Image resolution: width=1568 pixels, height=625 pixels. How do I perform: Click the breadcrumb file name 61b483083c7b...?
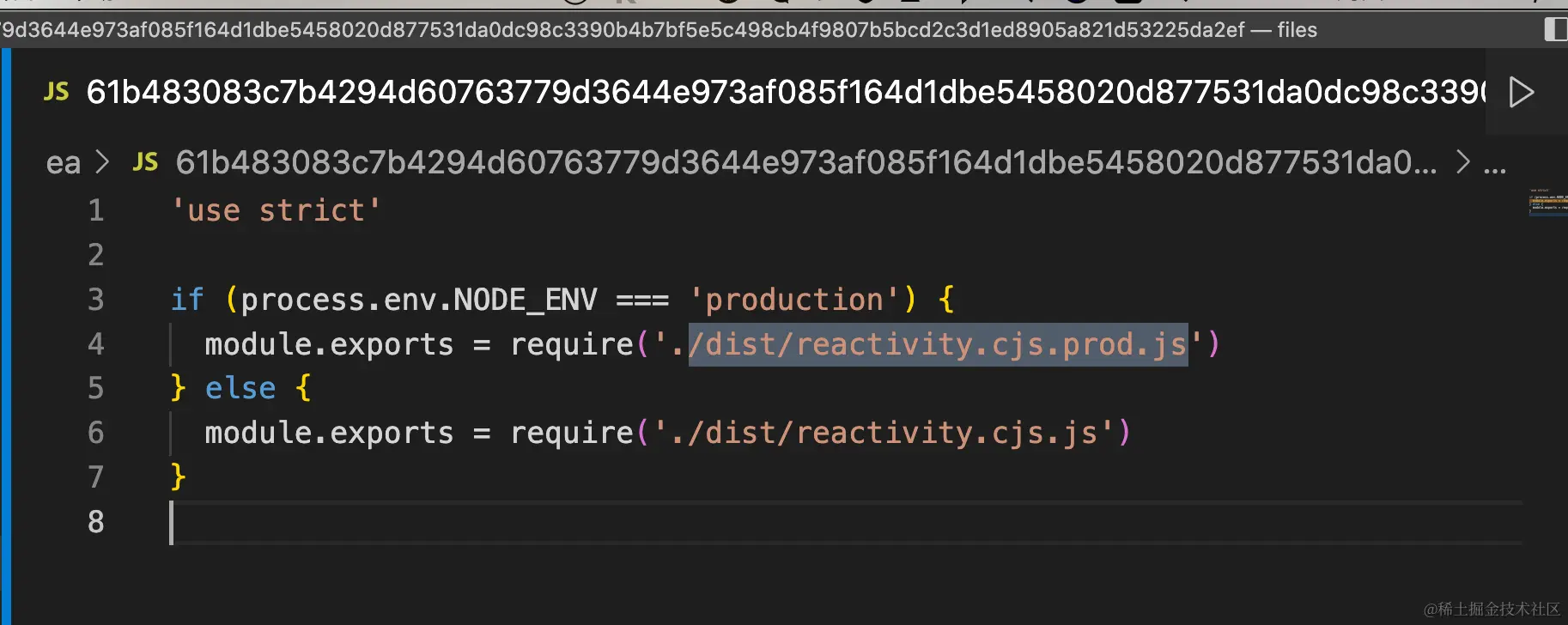click(805, 162)
